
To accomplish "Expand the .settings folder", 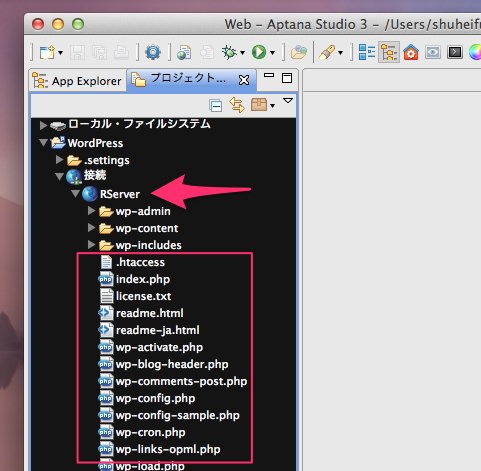I will pyautogui.click(x=59, y=159).
